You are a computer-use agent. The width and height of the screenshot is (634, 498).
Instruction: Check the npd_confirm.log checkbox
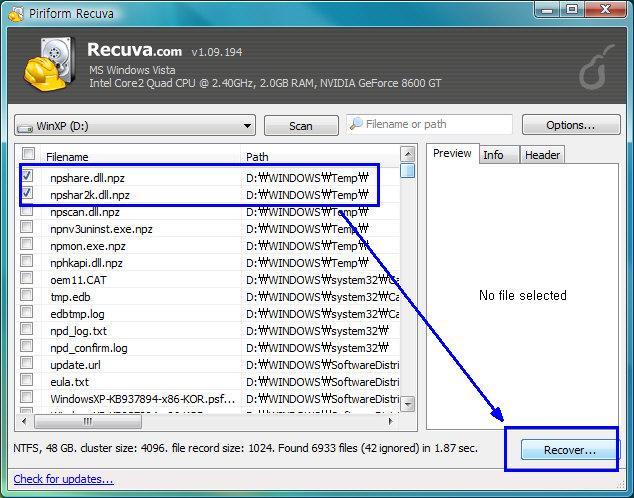click(27, 345)
